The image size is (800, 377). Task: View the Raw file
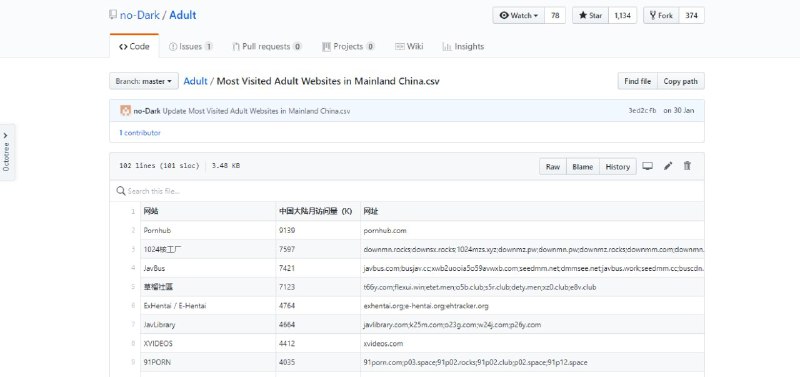(x=553, y=166)
